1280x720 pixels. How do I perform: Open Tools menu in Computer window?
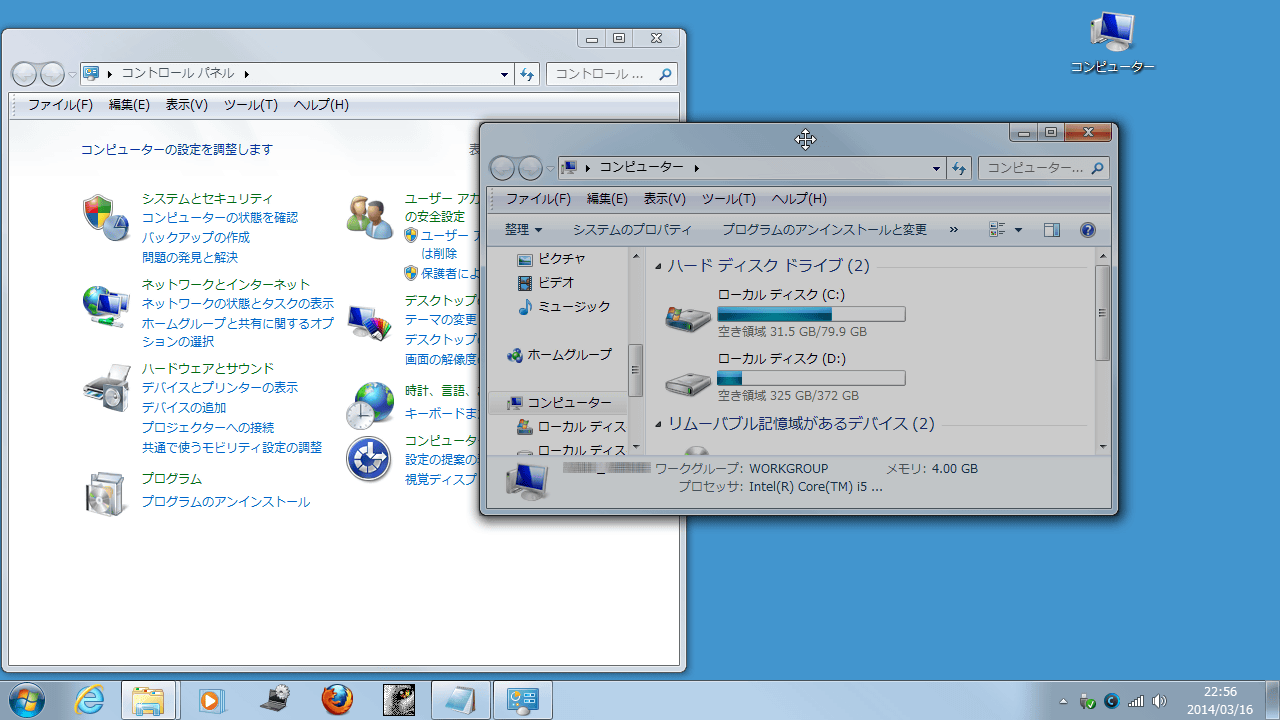728,199
